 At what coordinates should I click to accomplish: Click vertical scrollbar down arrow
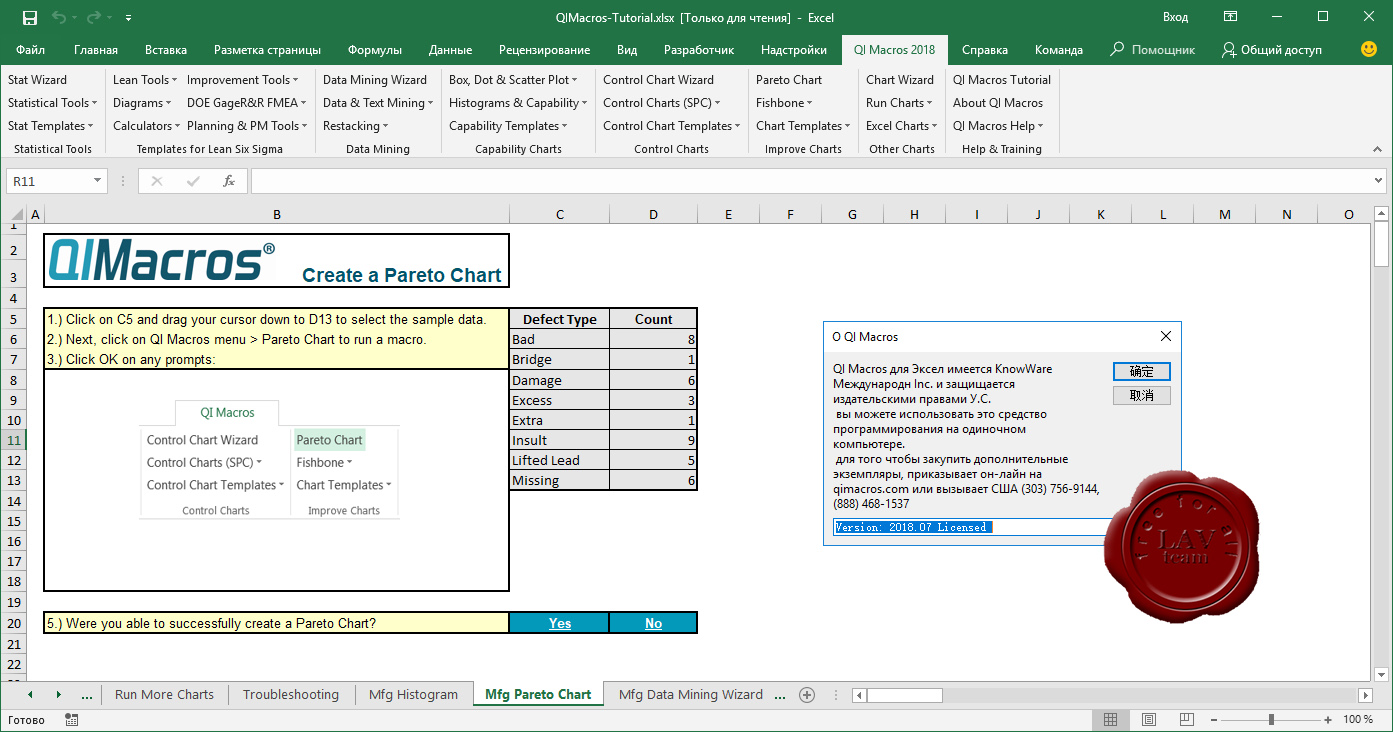(1382, 674)
